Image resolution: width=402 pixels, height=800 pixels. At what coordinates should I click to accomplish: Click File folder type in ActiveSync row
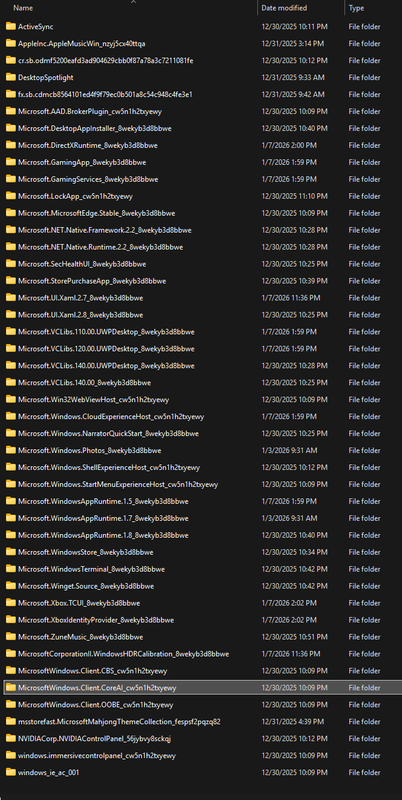click(x=364, y=27)
